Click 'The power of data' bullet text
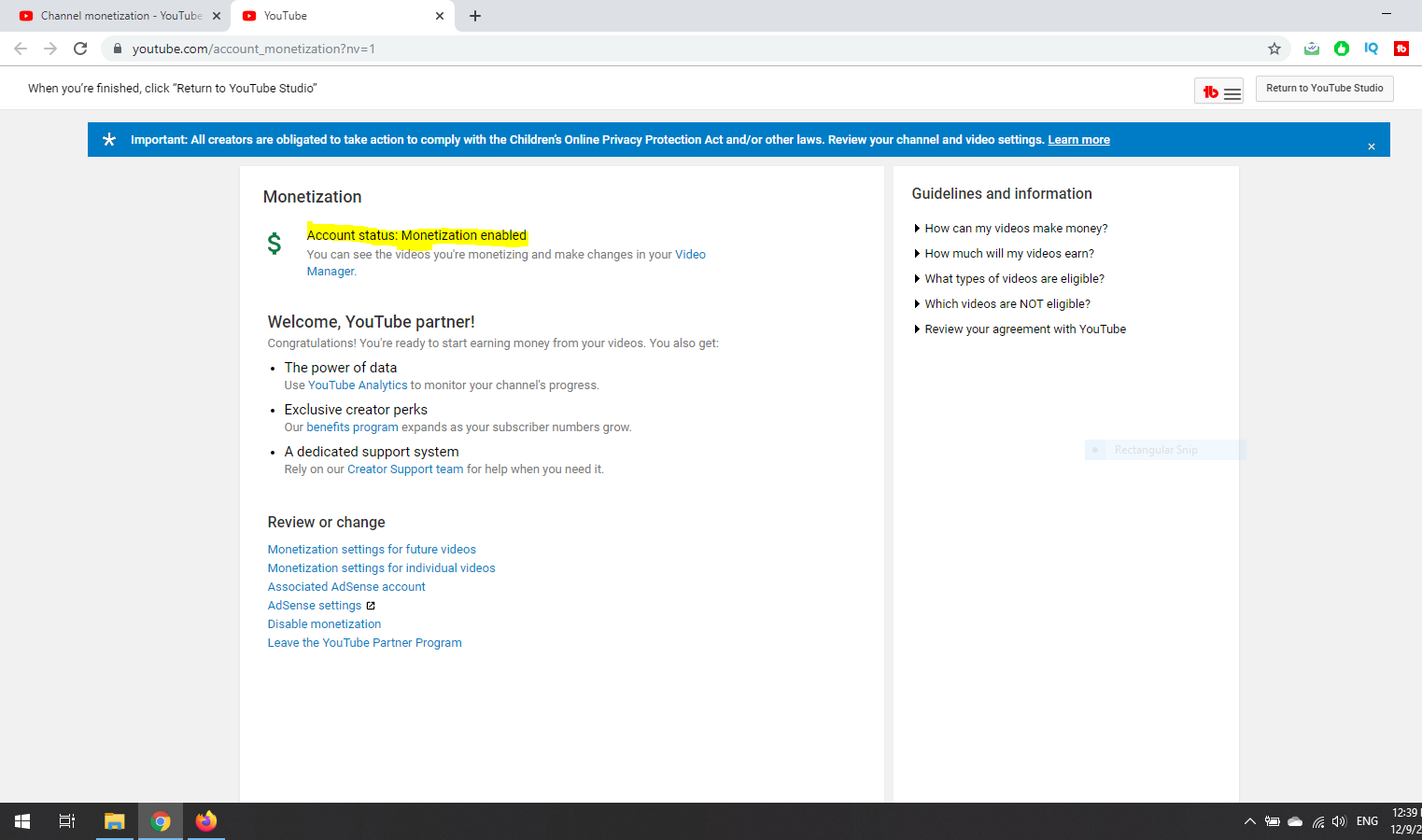This screenshot has height=840, width=1422. (341, 368)
